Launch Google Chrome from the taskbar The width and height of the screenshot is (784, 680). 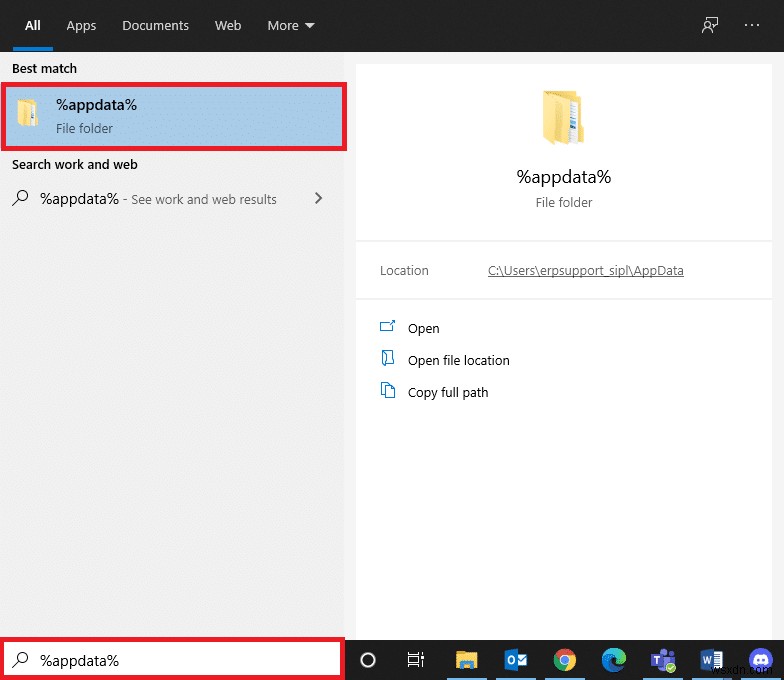(x=565, y=660)
